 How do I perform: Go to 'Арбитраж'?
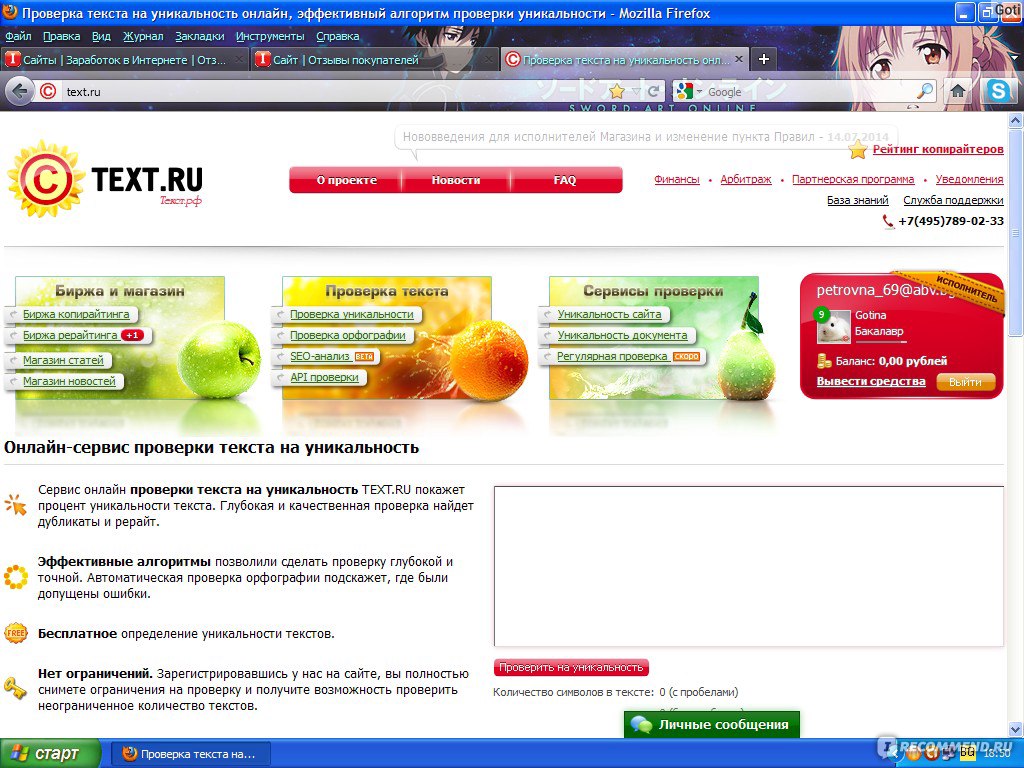pos(746,180)
